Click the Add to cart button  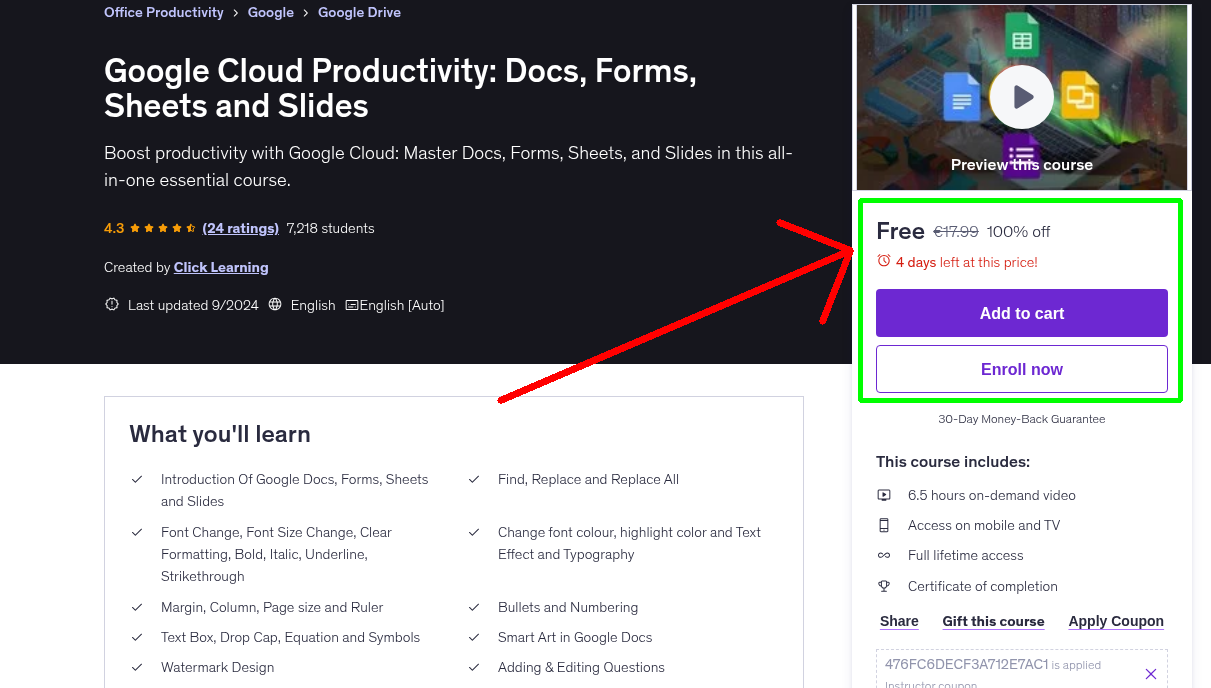tap(1021, 313)
